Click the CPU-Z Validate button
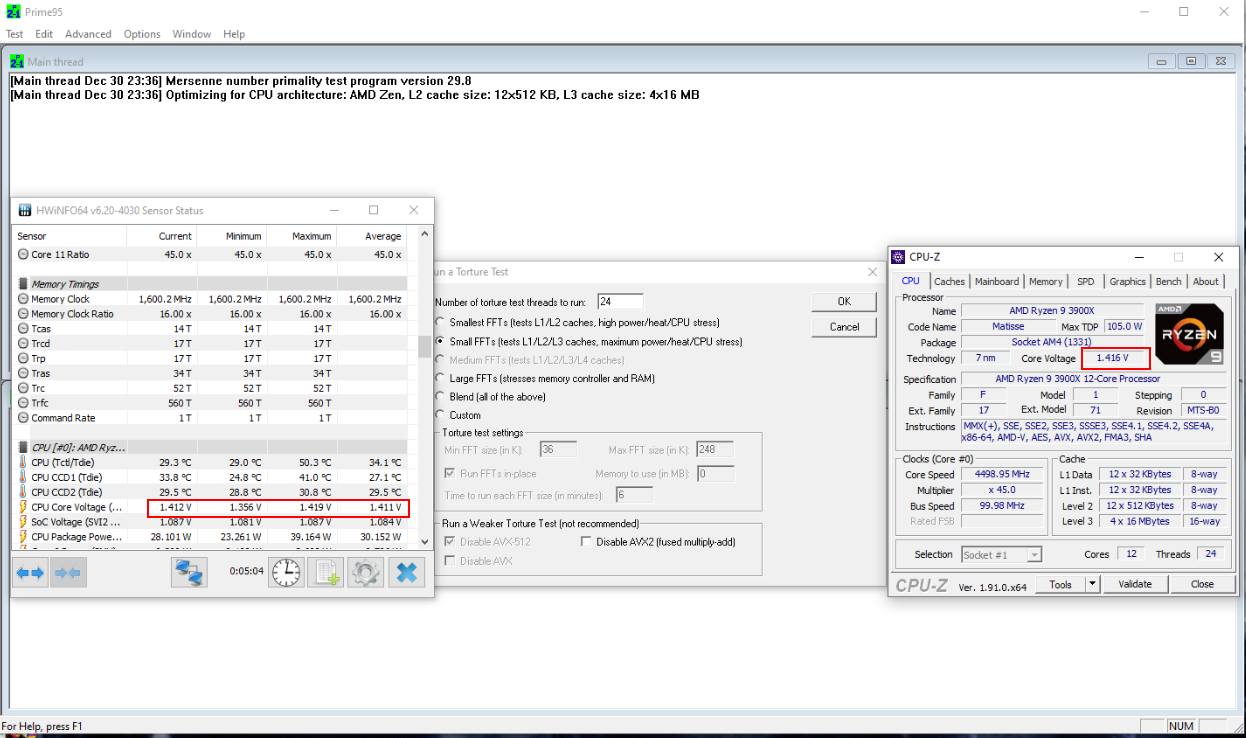The width and height of the screenshot is (1246, 738). tap(1134, 584)
